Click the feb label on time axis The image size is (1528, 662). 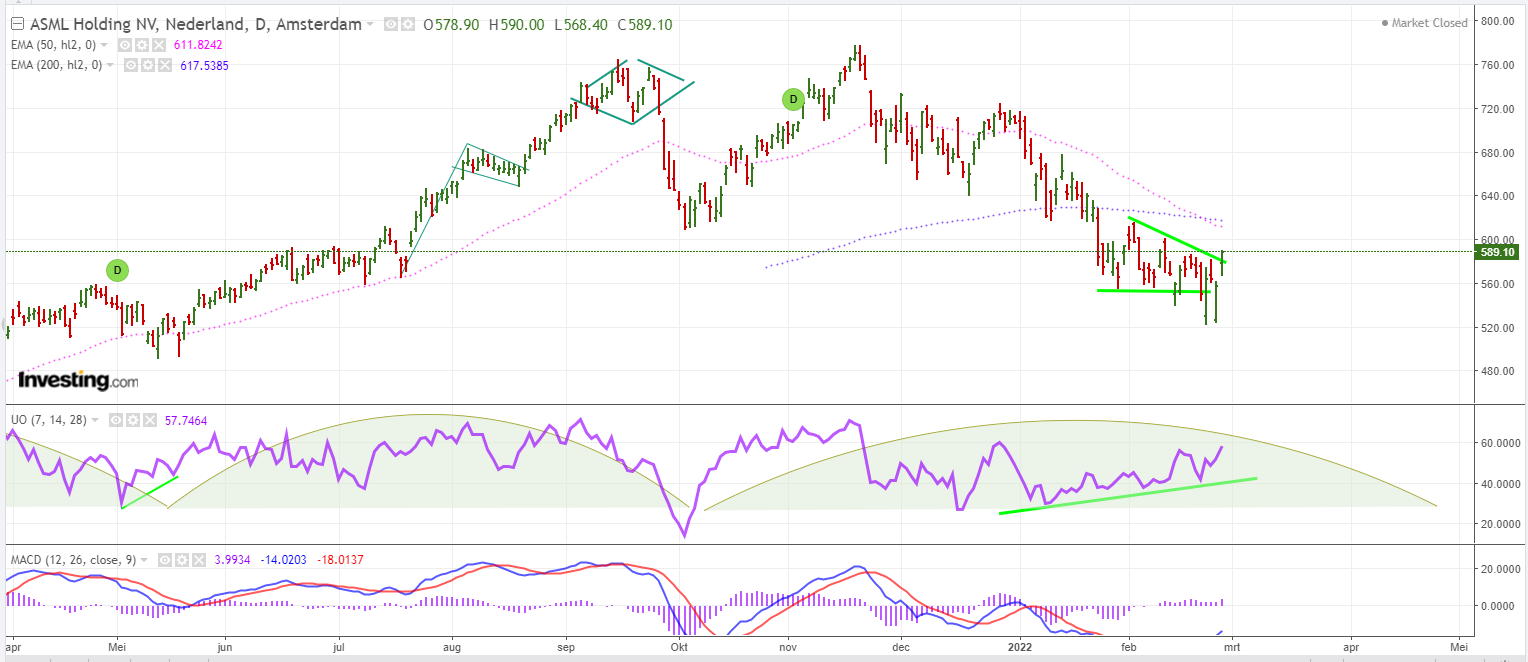tap(1130, 646)
